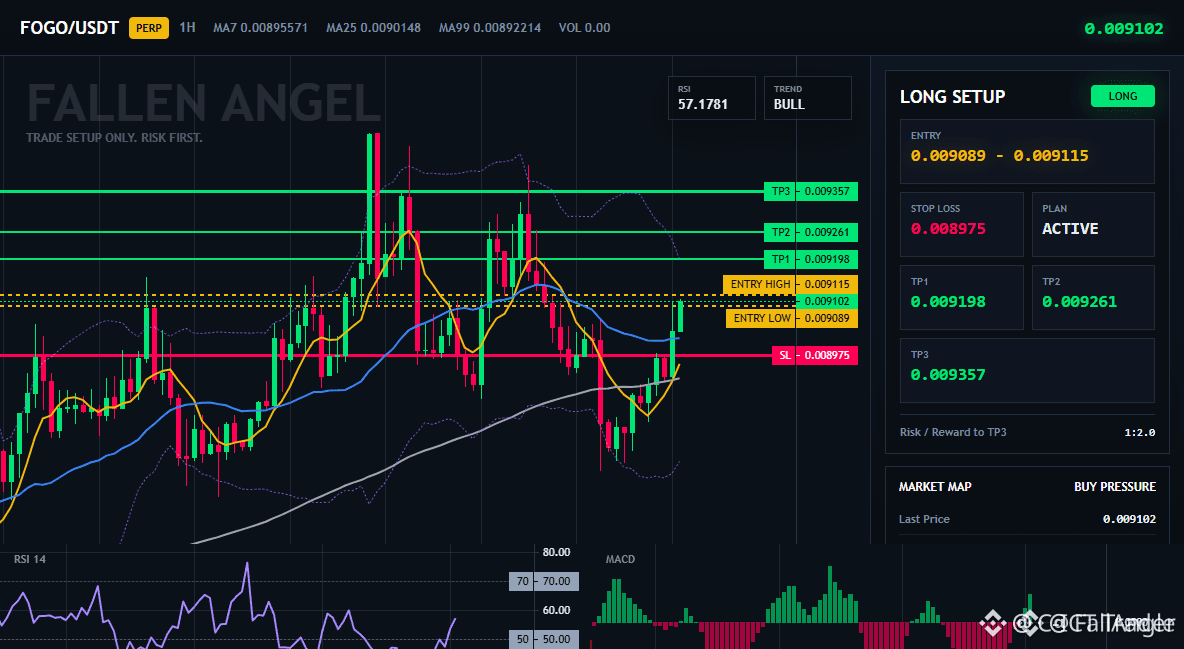Click the MA25 0.0090148 indicator
The image size is (1184, 649).
(374, 28)
